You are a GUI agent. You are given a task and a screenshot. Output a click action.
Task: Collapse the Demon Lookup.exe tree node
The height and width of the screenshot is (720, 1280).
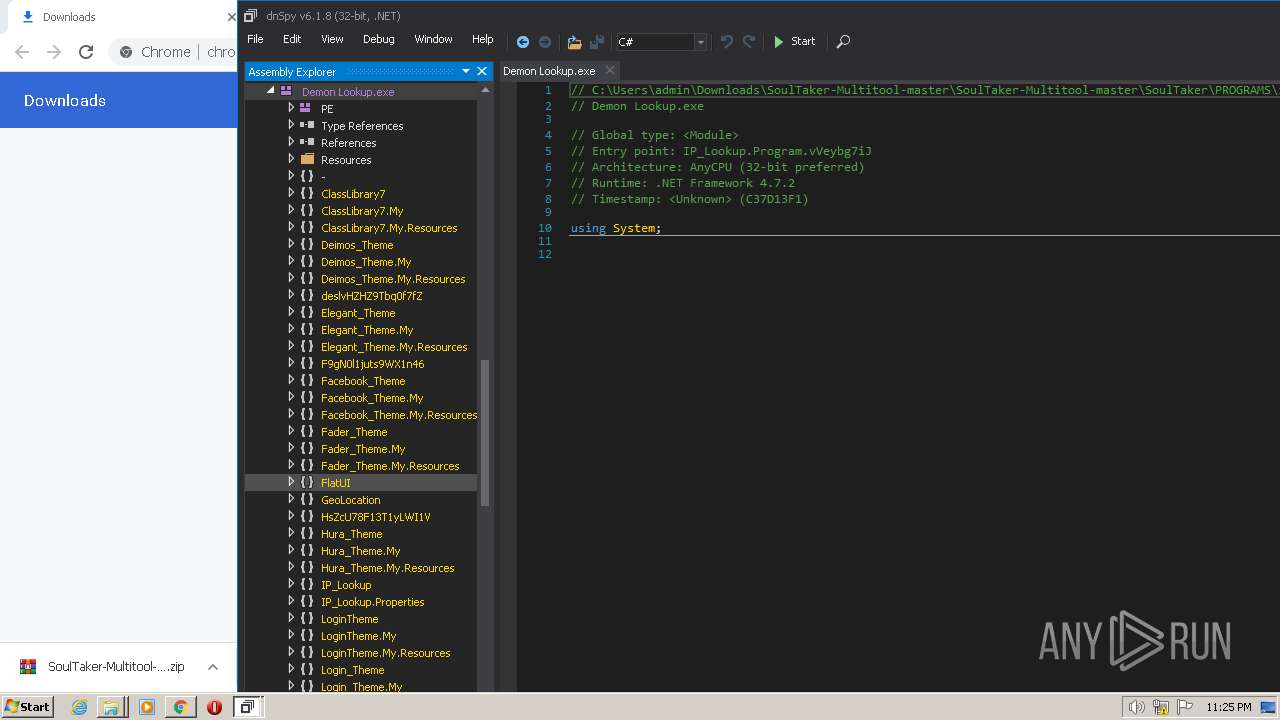(271, 91)
